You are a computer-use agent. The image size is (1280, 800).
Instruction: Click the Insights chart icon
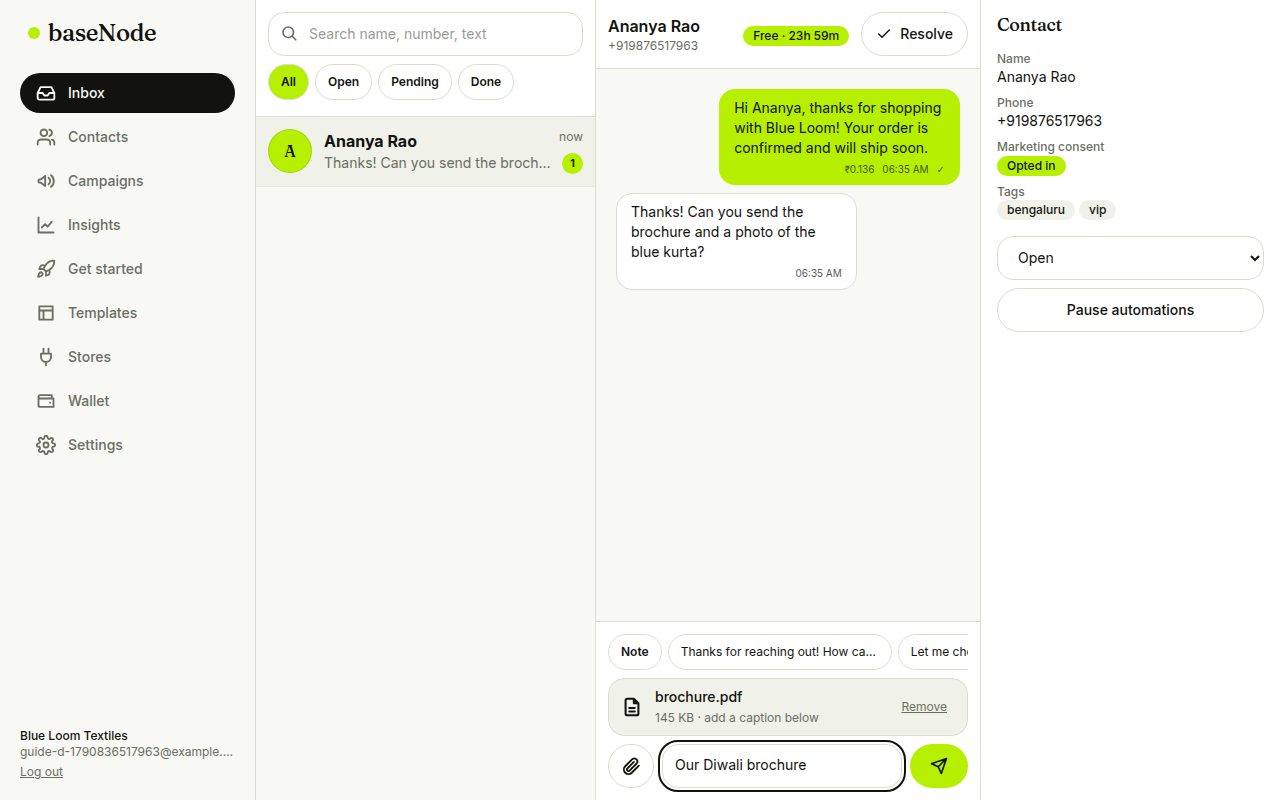[x=46, y=225]
